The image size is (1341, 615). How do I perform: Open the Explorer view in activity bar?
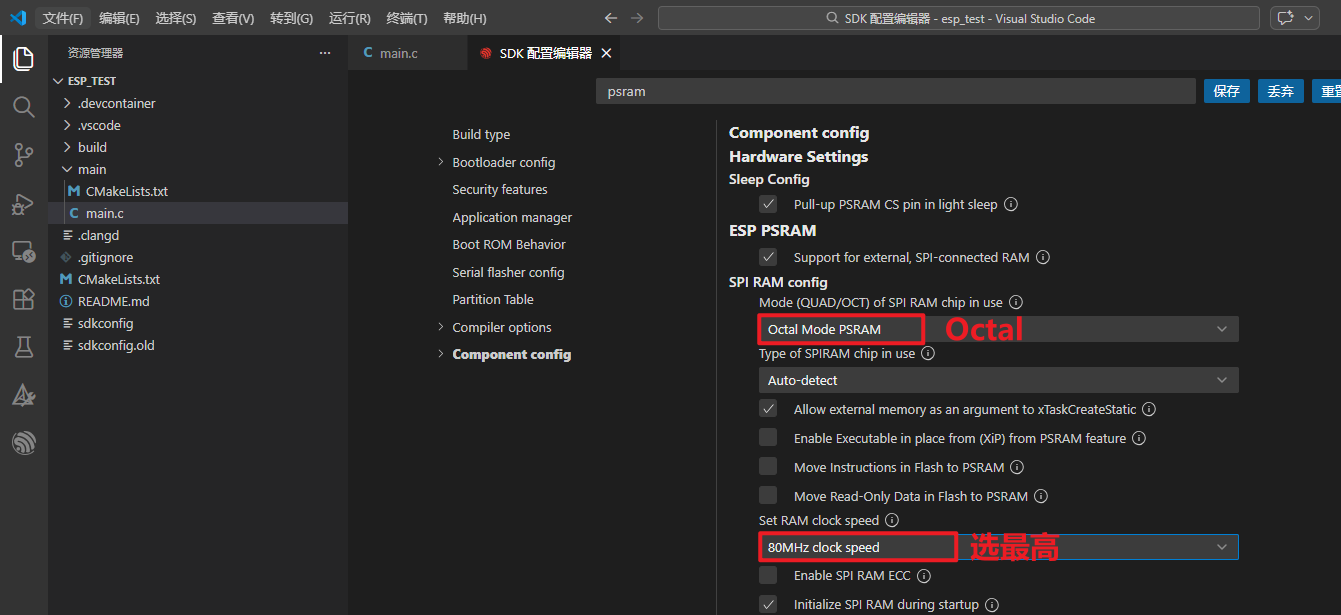[x=23, y=59]
